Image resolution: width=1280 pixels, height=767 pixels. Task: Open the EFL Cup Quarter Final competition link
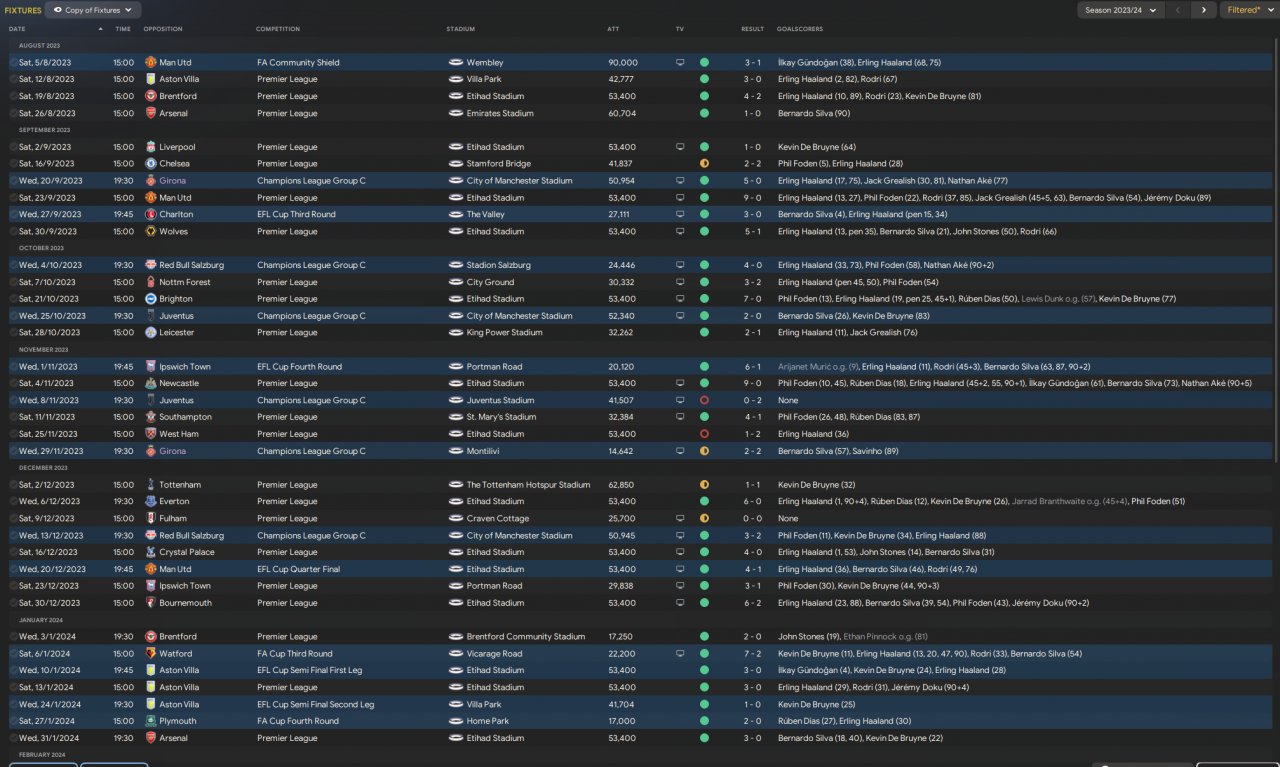(x=298, y=569)
